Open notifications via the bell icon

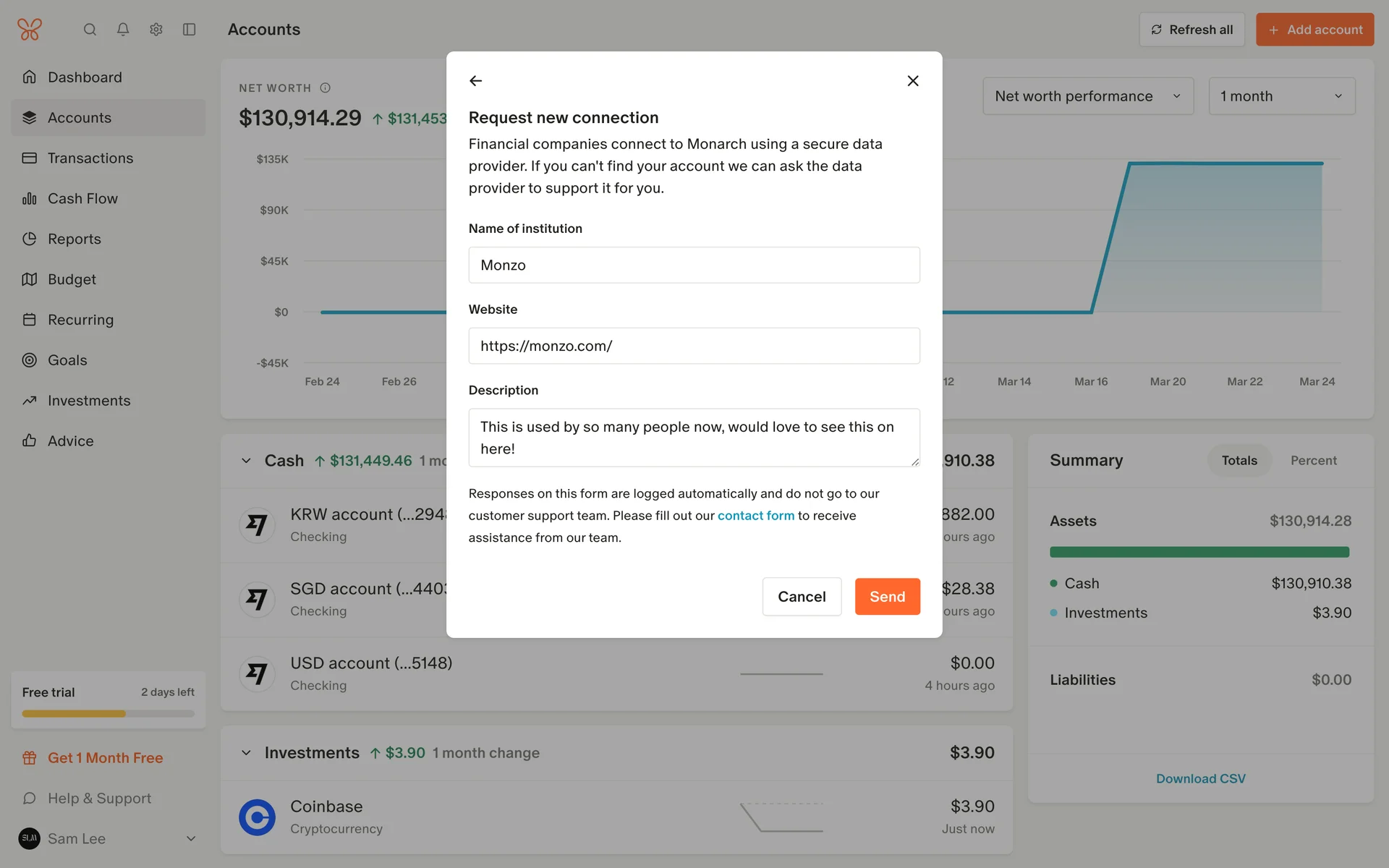[123, 30]
